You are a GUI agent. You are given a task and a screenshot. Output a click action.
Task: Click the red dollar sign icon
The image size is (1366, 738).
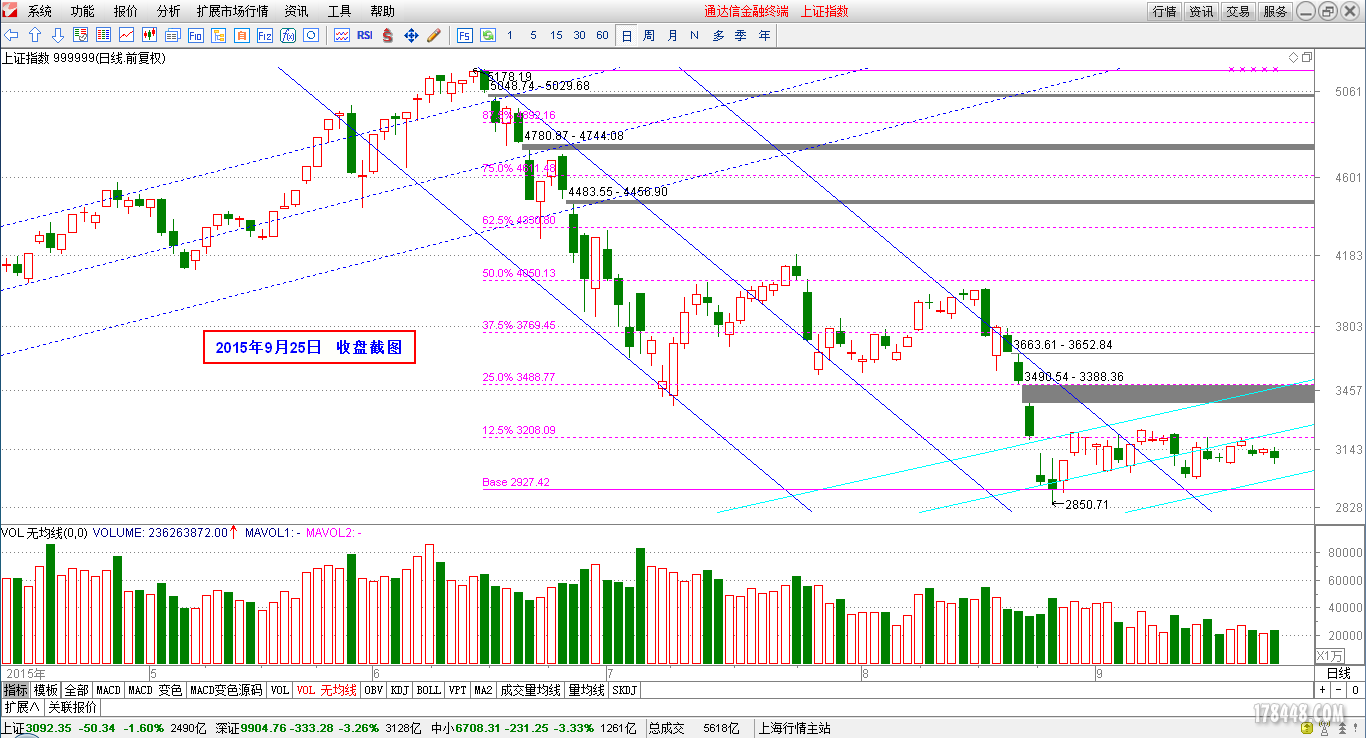(x=388, y=35)
